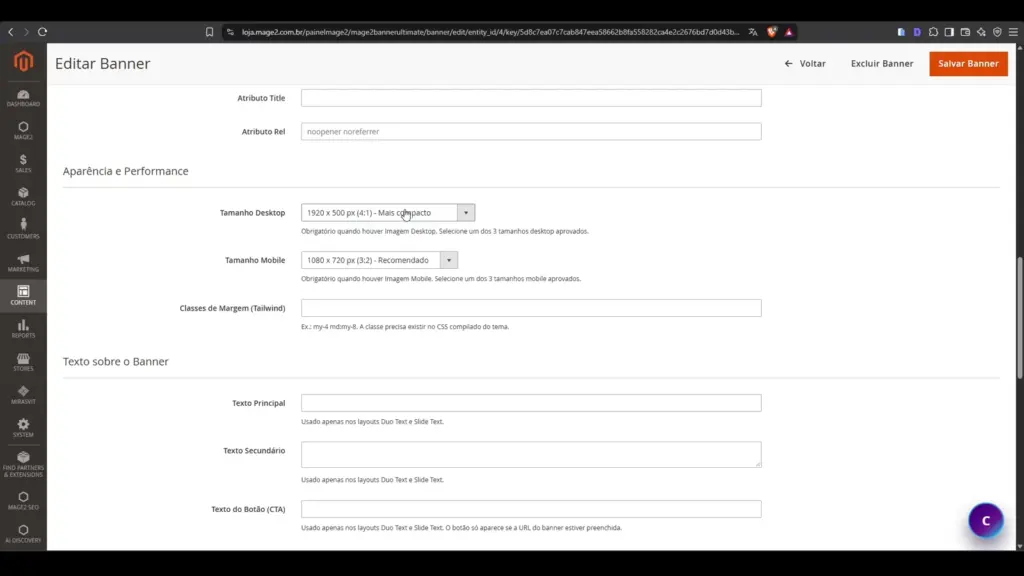Open the Catalog sidebar menu

pyautogui.click(x=23, y=197)
